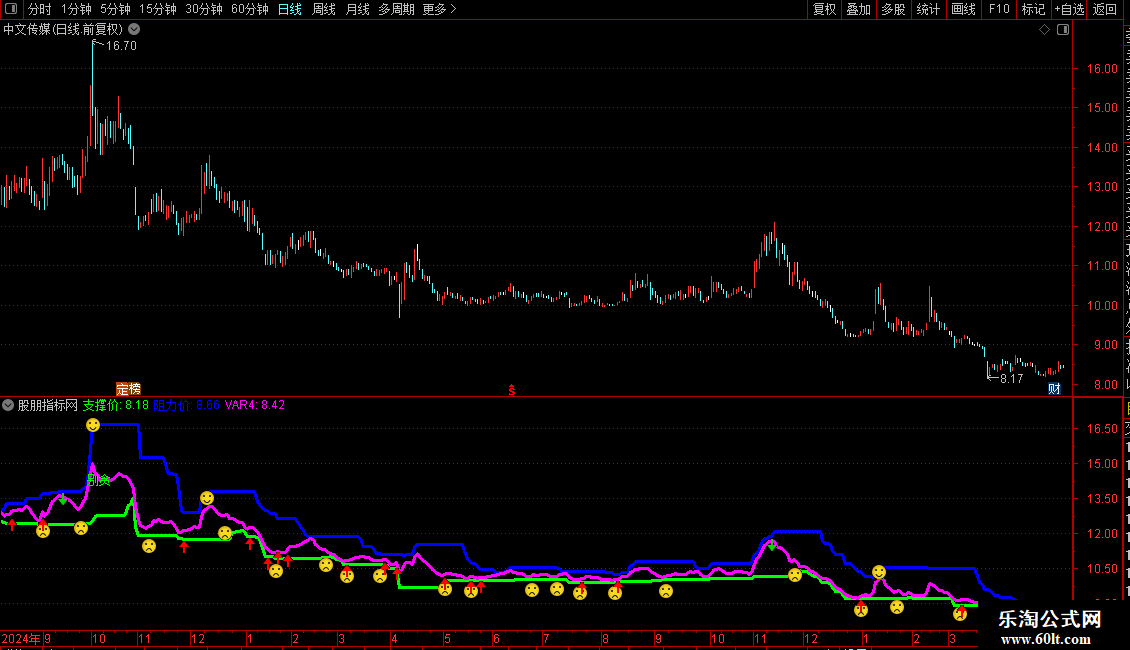Click the 8.17 low price label

click(x=1011, y=379)
